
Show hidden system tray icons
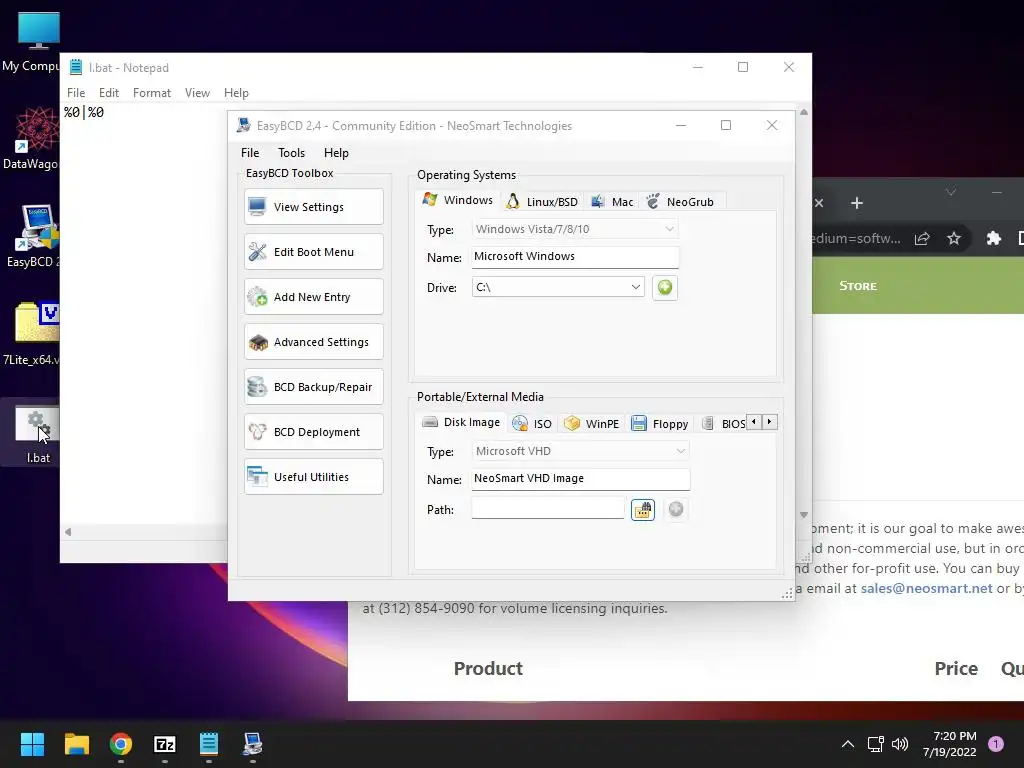848,744
